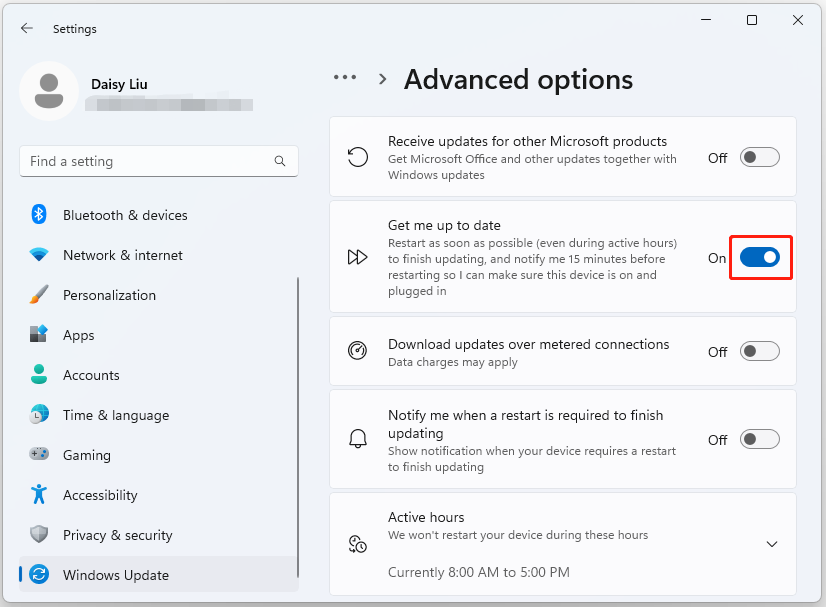This screenshot has width=826, height=607.
Task: Open the Apps settings page
Action: coord(79,335)
